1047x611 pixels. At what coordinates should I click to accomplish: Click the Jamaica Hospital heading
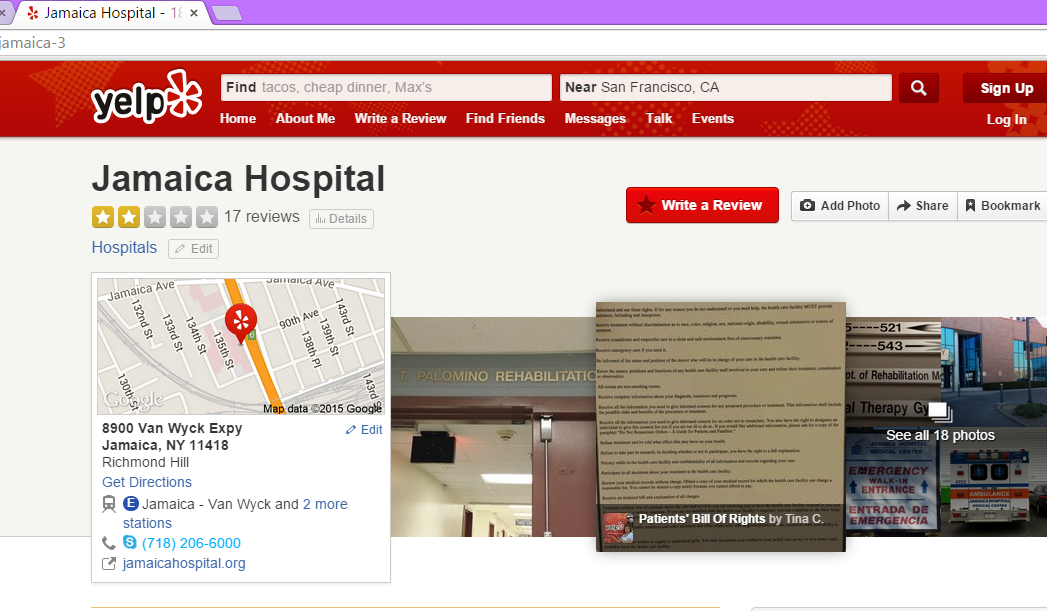pyautogui.click(x=238, y=178)
